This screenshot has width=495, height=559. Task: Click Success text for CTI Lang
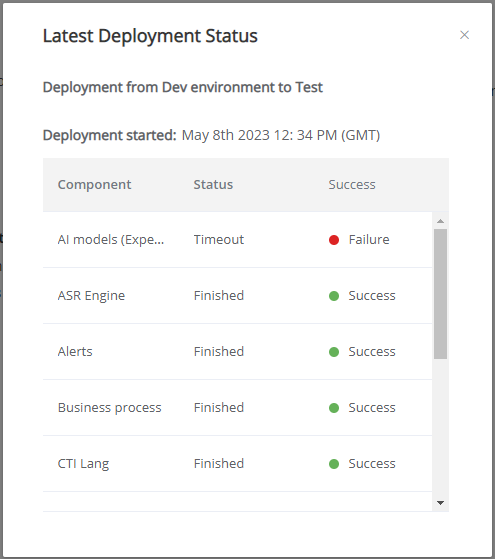click(372, 463)
